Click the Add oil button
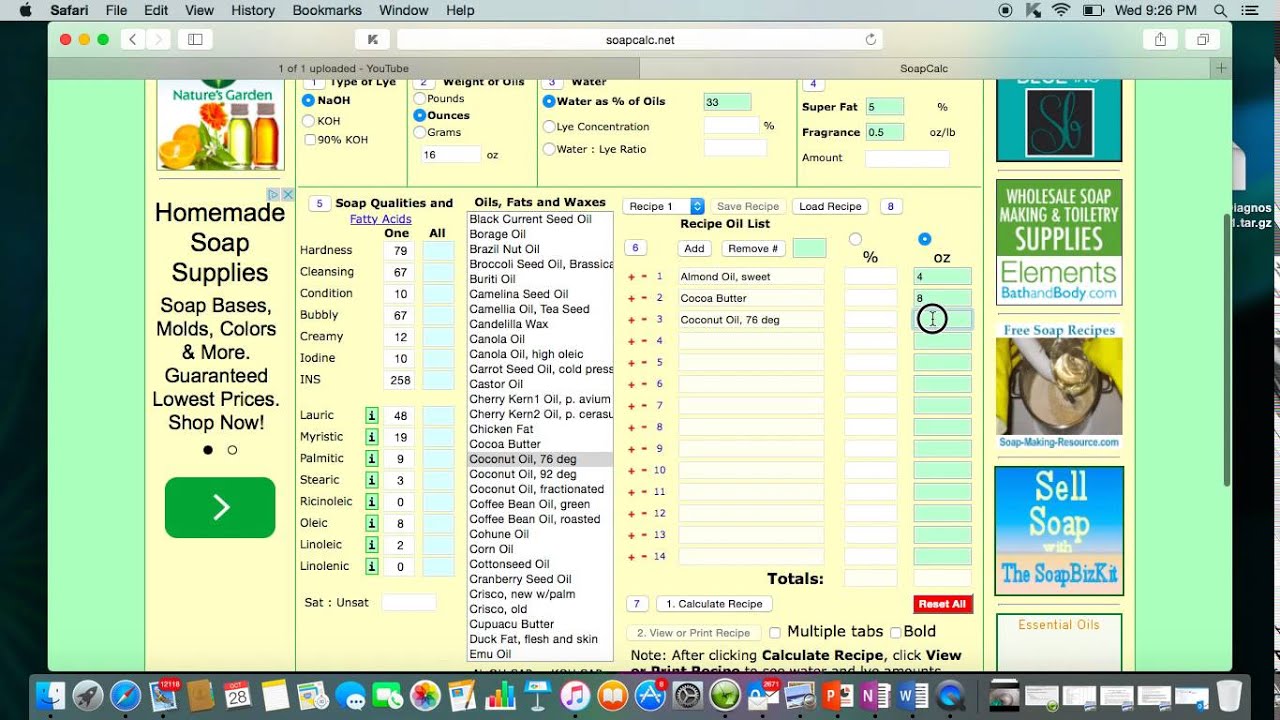Screen dimensions: 1280x720 pos(694,248)
